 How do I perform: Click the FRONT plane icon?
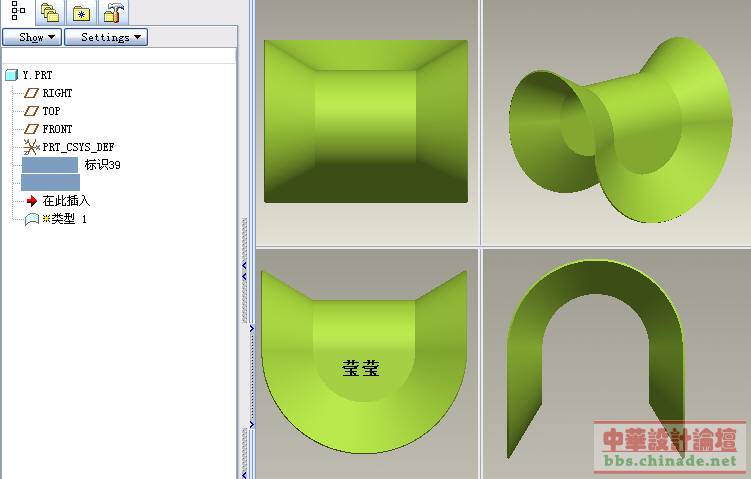pyautogui.click(x=32, y=129)
